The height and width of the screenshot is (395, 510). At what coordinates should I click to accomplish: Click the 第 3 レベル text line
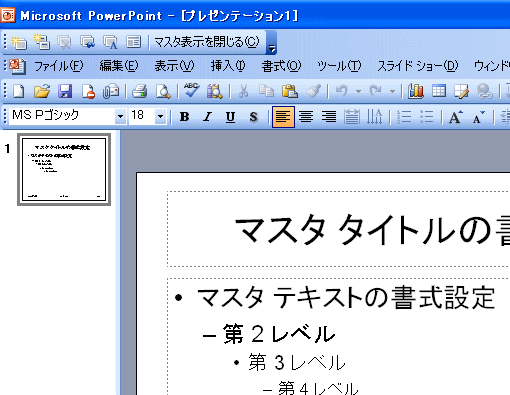(x=297, y=363)
